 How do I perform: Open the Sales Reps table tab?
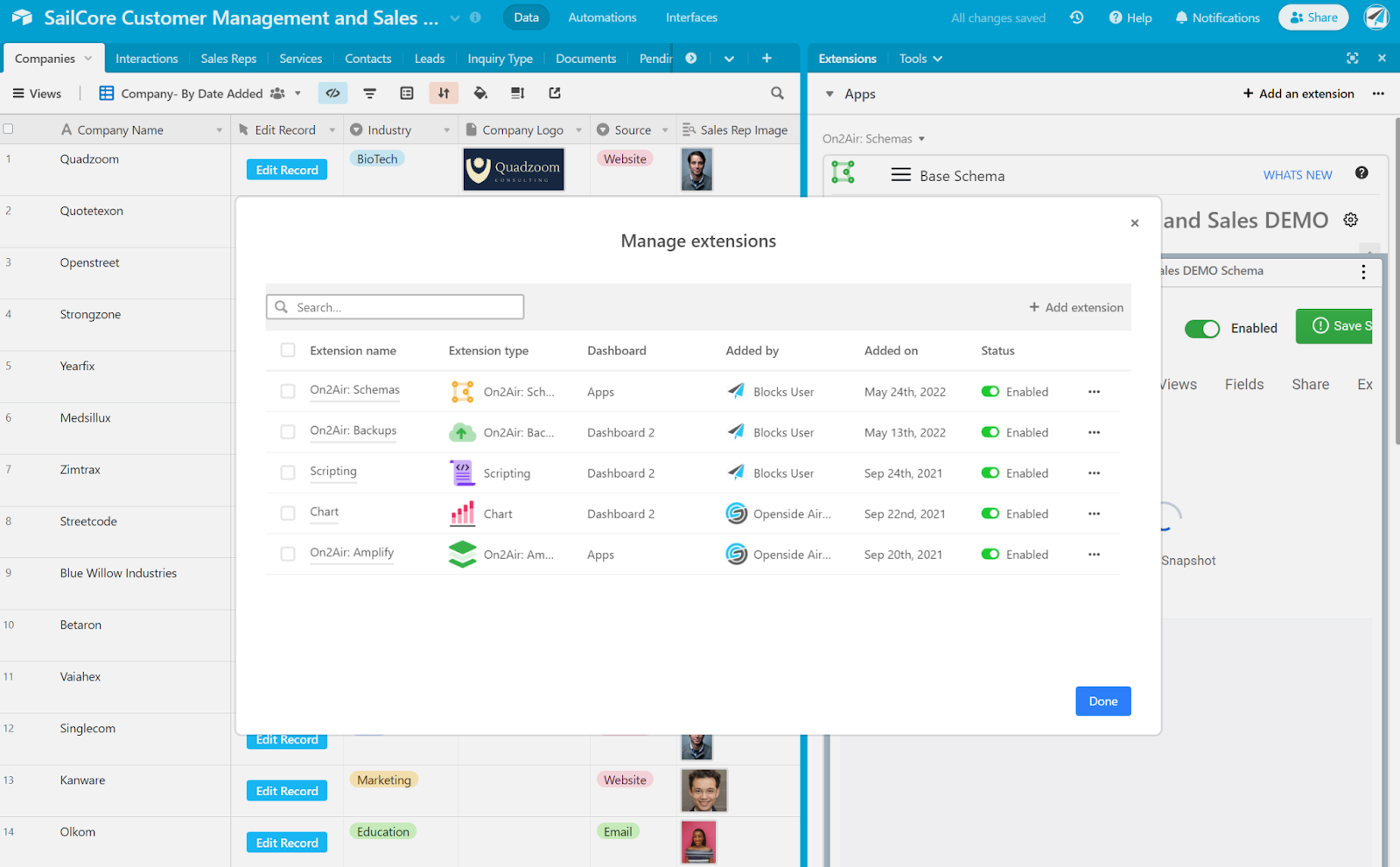(x=228, y=59)
